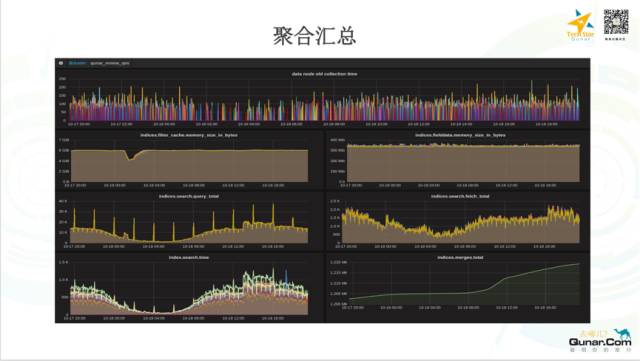Click the fielddata memory graph area
Viewport: 640px width, 361px height.
point(463,163)
